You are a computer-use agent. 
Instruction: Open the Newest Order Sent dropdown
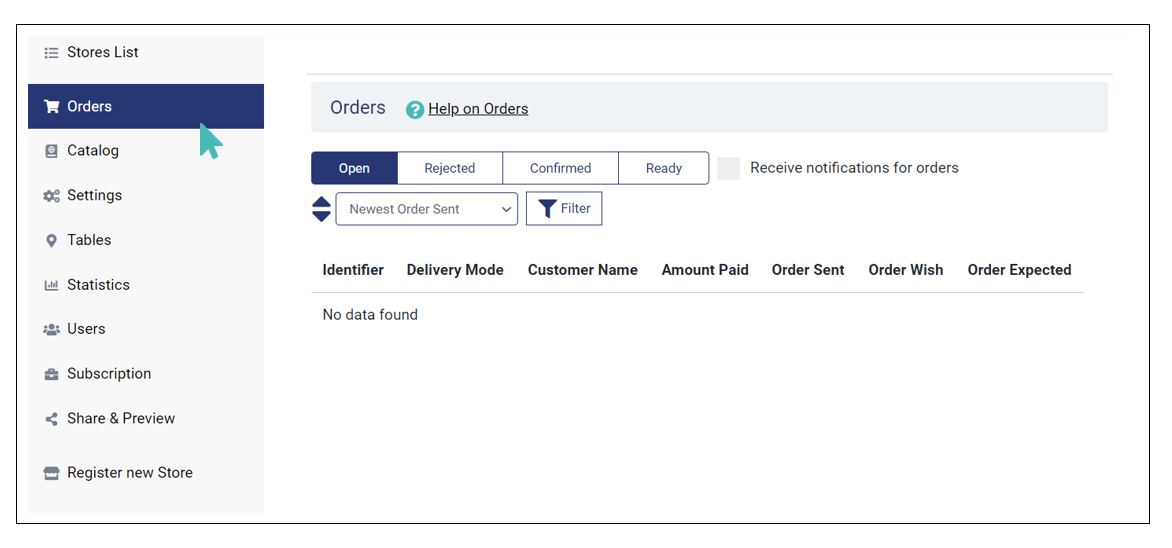click(426, 209)
